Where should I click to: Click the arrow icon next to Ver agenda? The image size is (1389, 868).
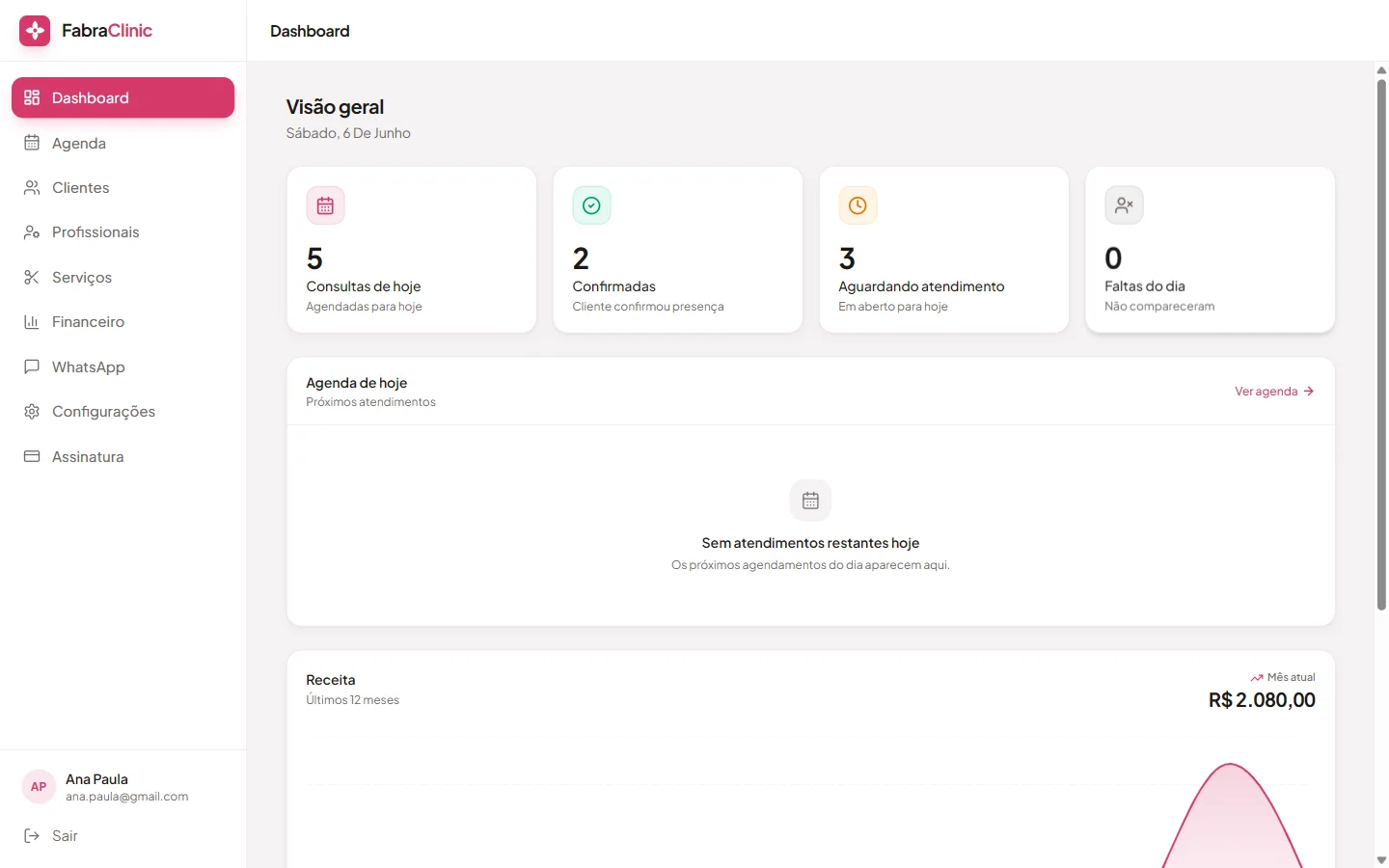click(1309, 392)
